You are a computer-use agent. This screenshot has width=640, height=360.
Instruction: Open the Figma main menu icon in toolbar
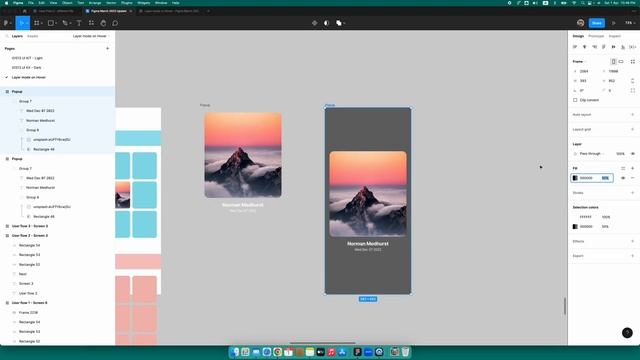pos(7,23)
